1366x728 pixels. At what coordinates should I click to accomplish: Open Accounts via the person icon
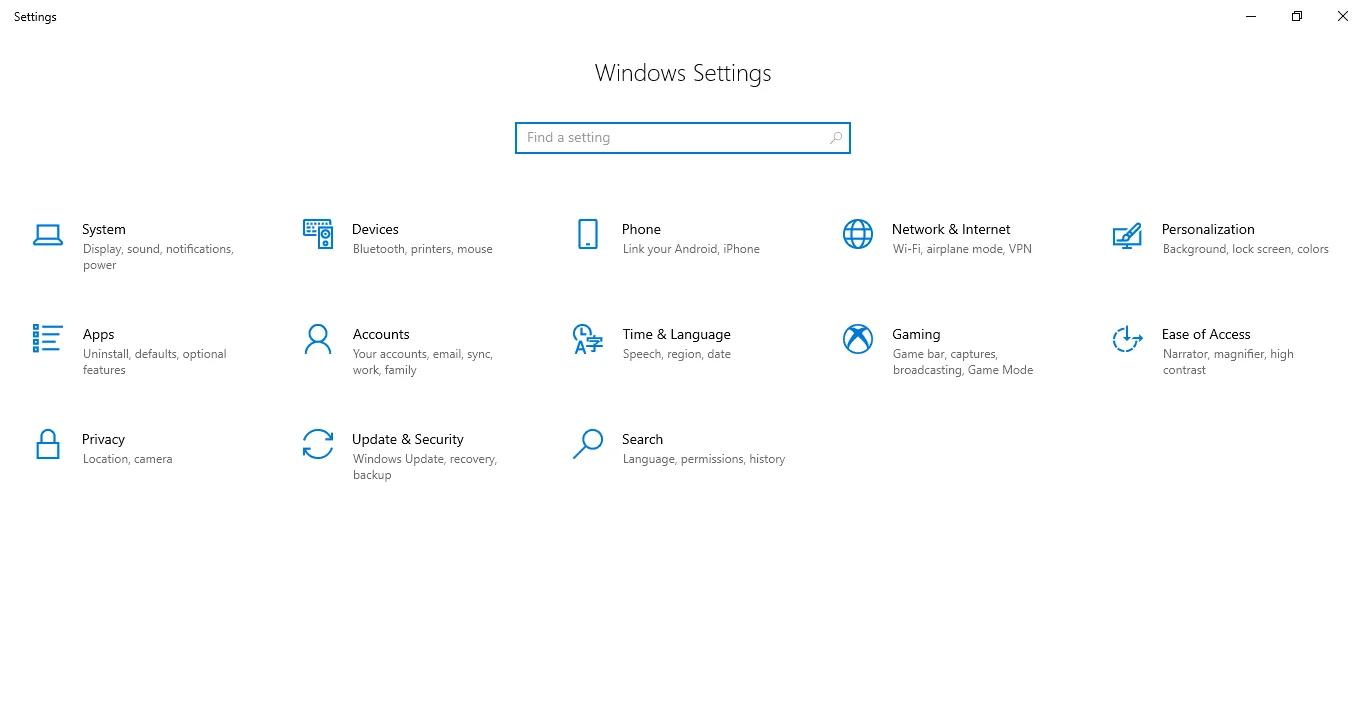[x=317, y=340]
